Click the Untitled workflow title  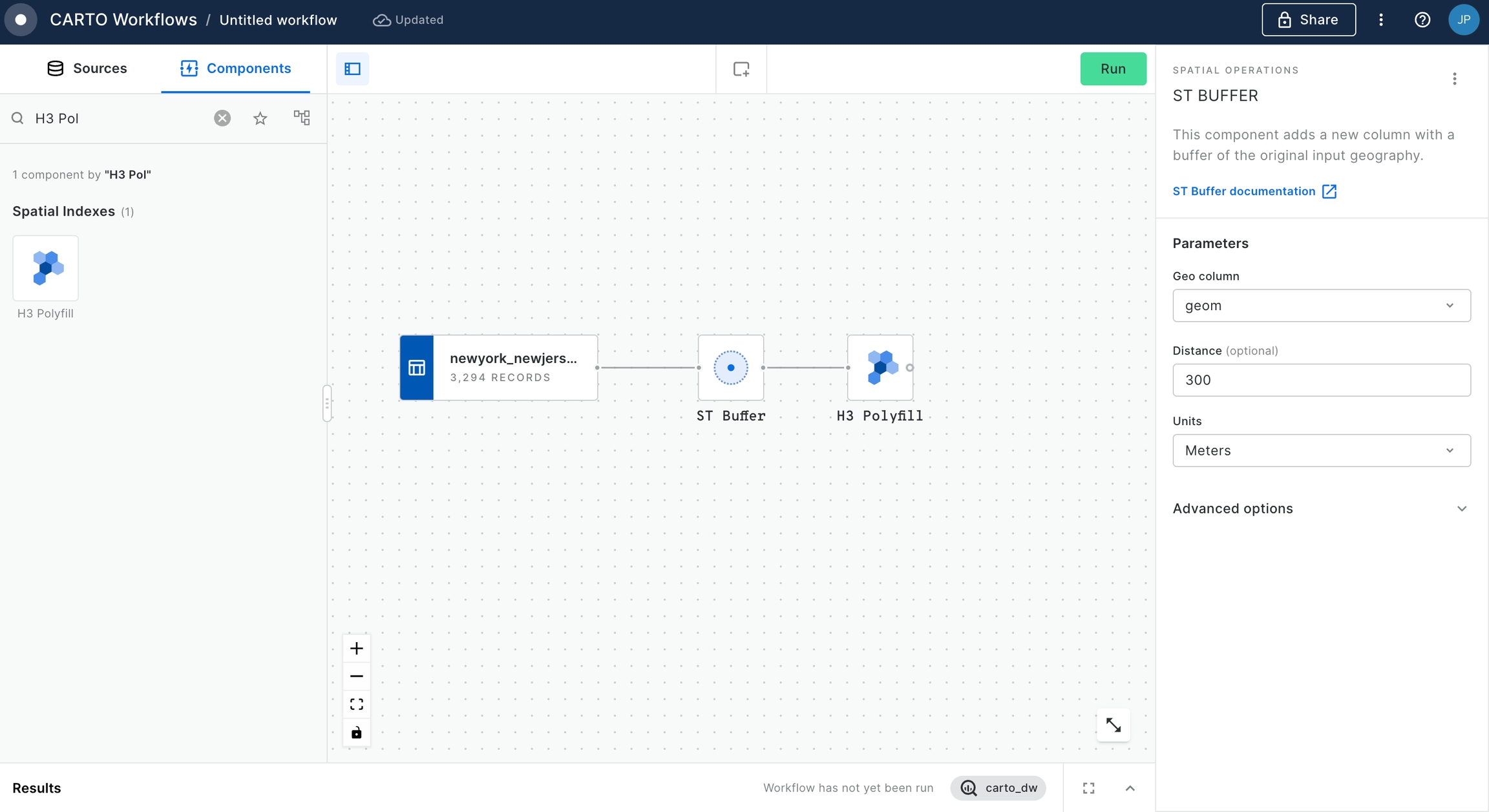(278, 20)
